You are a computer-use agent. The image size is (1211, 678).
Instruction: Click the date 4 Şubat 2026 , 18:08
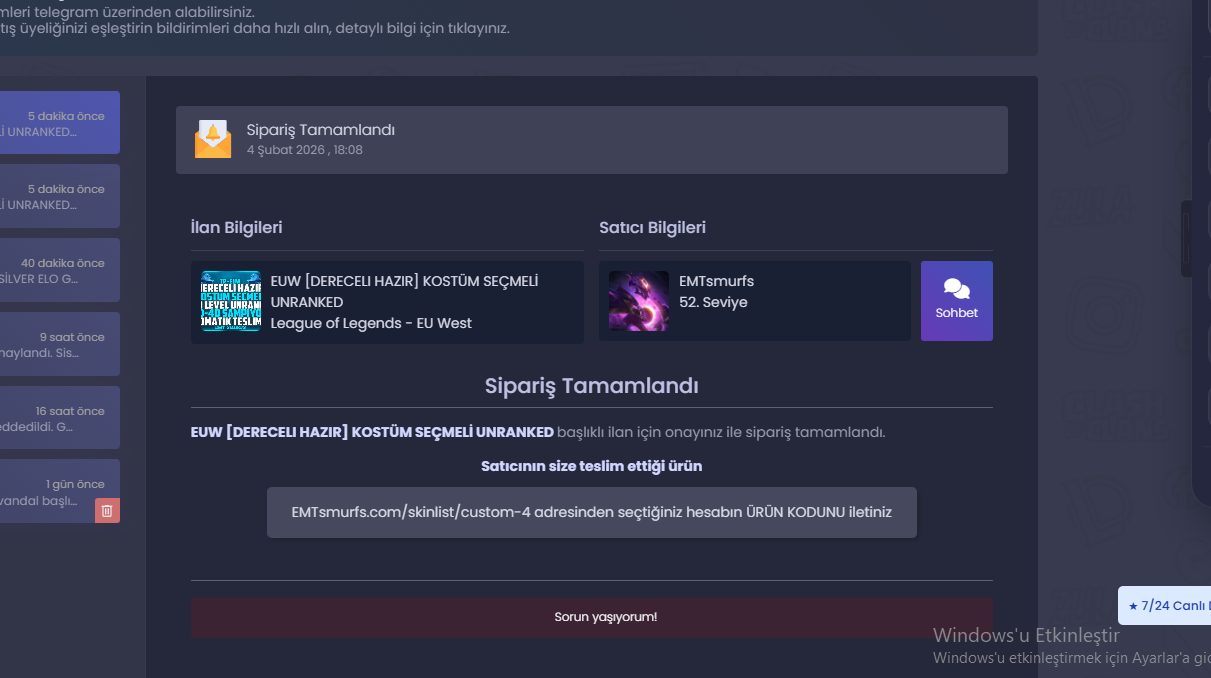pos(305,150)
